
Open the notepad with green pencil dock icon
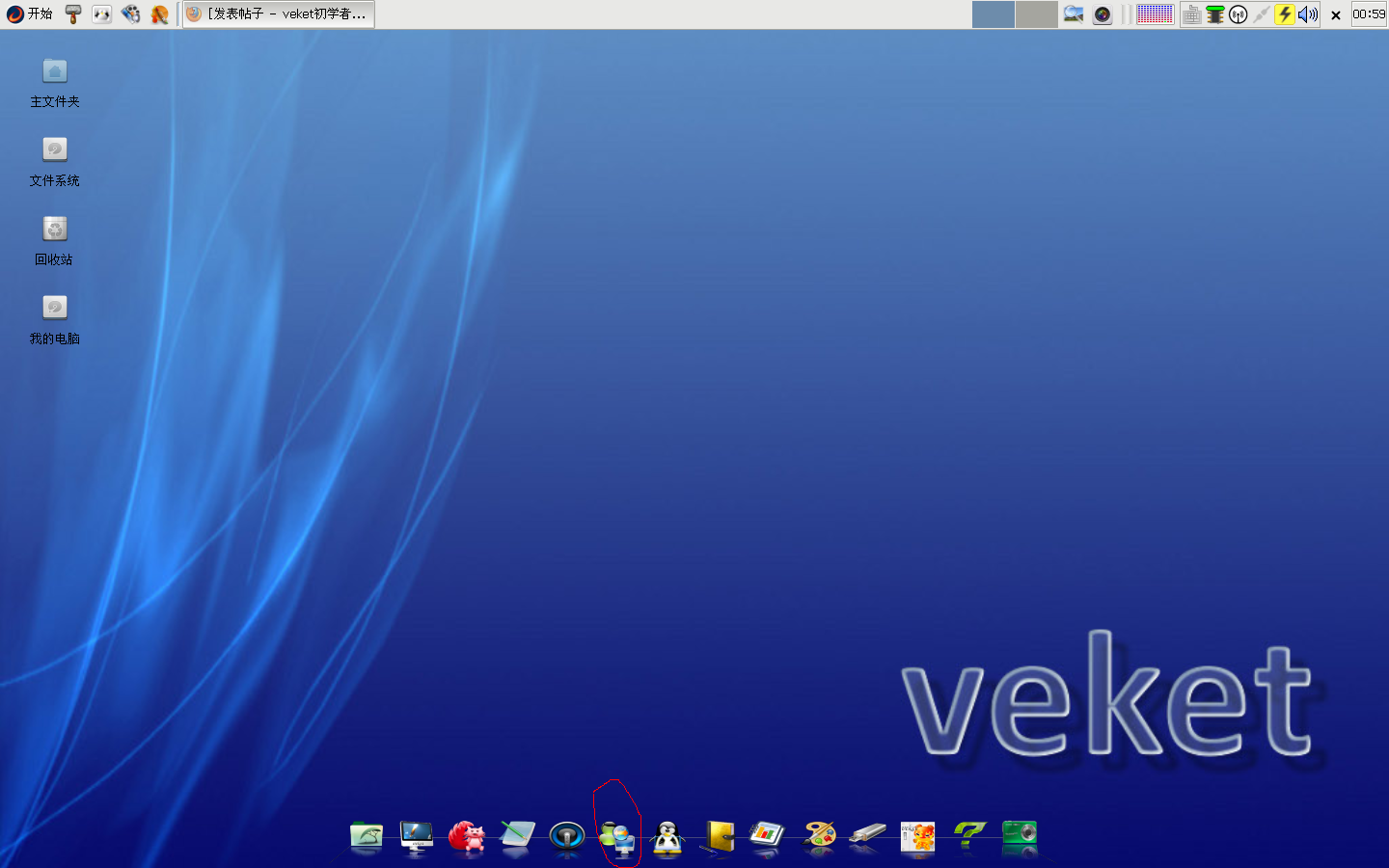(517, 836)
